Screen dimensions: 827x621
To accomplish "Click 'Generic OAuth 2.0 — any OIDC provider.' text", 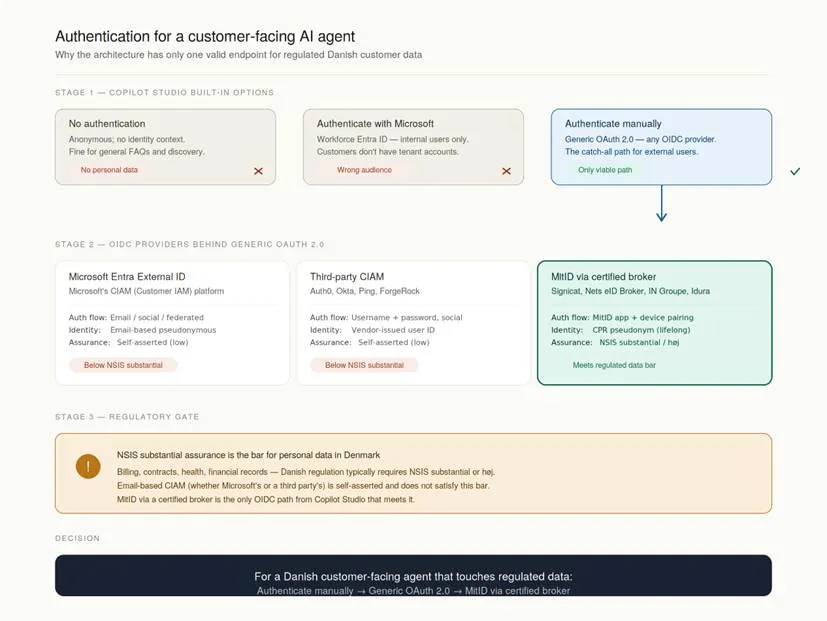I will point(640,139).
